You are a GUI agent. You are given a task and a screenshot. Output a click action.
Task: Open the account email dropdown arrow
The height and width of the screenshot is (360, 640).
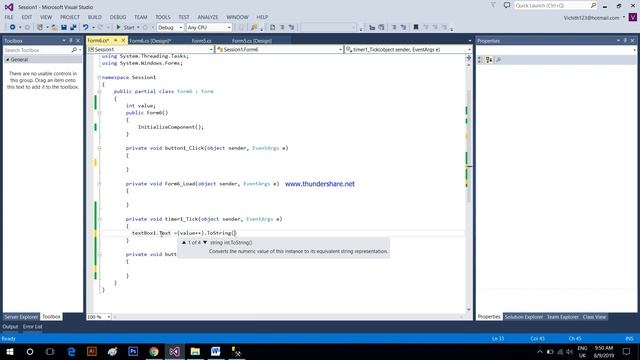coord(624,17)
